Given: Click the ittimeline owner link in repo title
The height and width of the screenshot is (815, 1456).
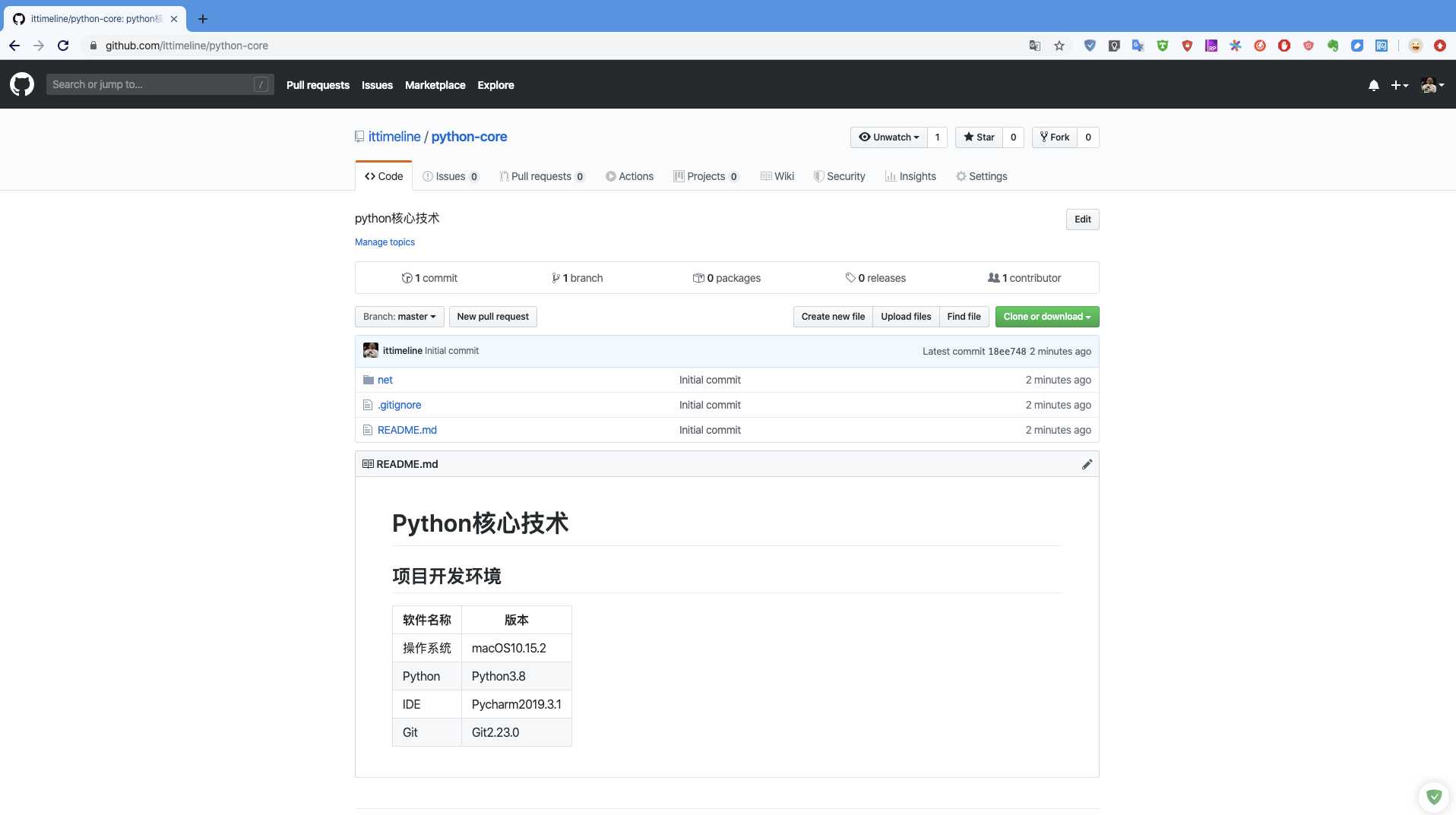Looking at the screenshot, I should point(394,137).
